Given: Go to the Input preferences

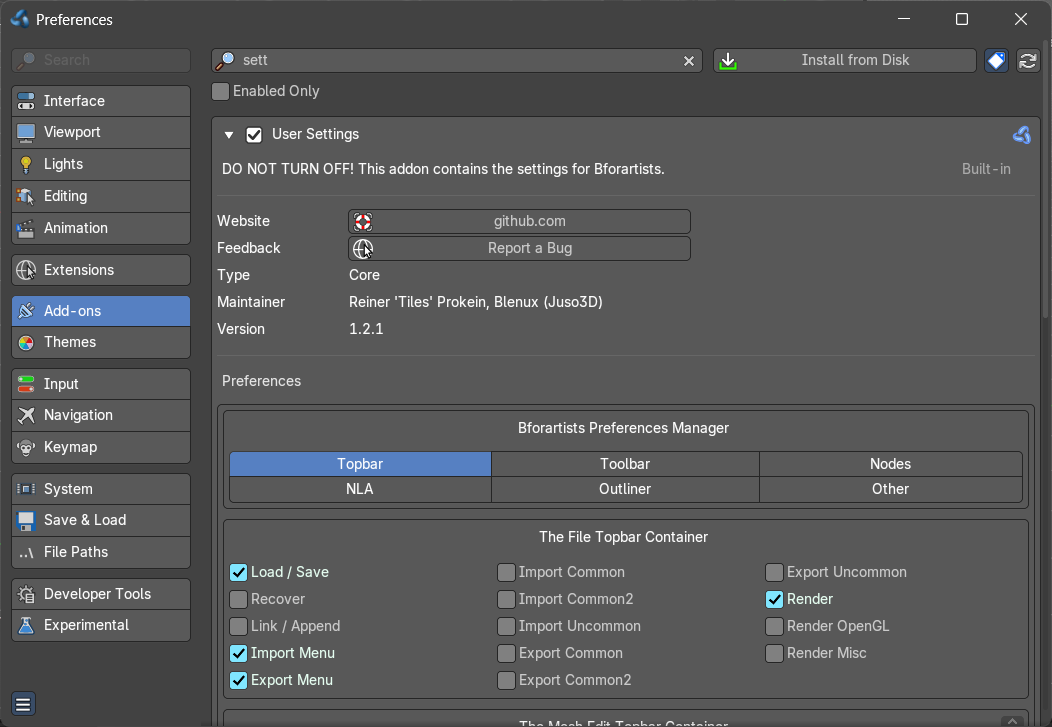Looking at the screenshot, I should tap(101, 384).
